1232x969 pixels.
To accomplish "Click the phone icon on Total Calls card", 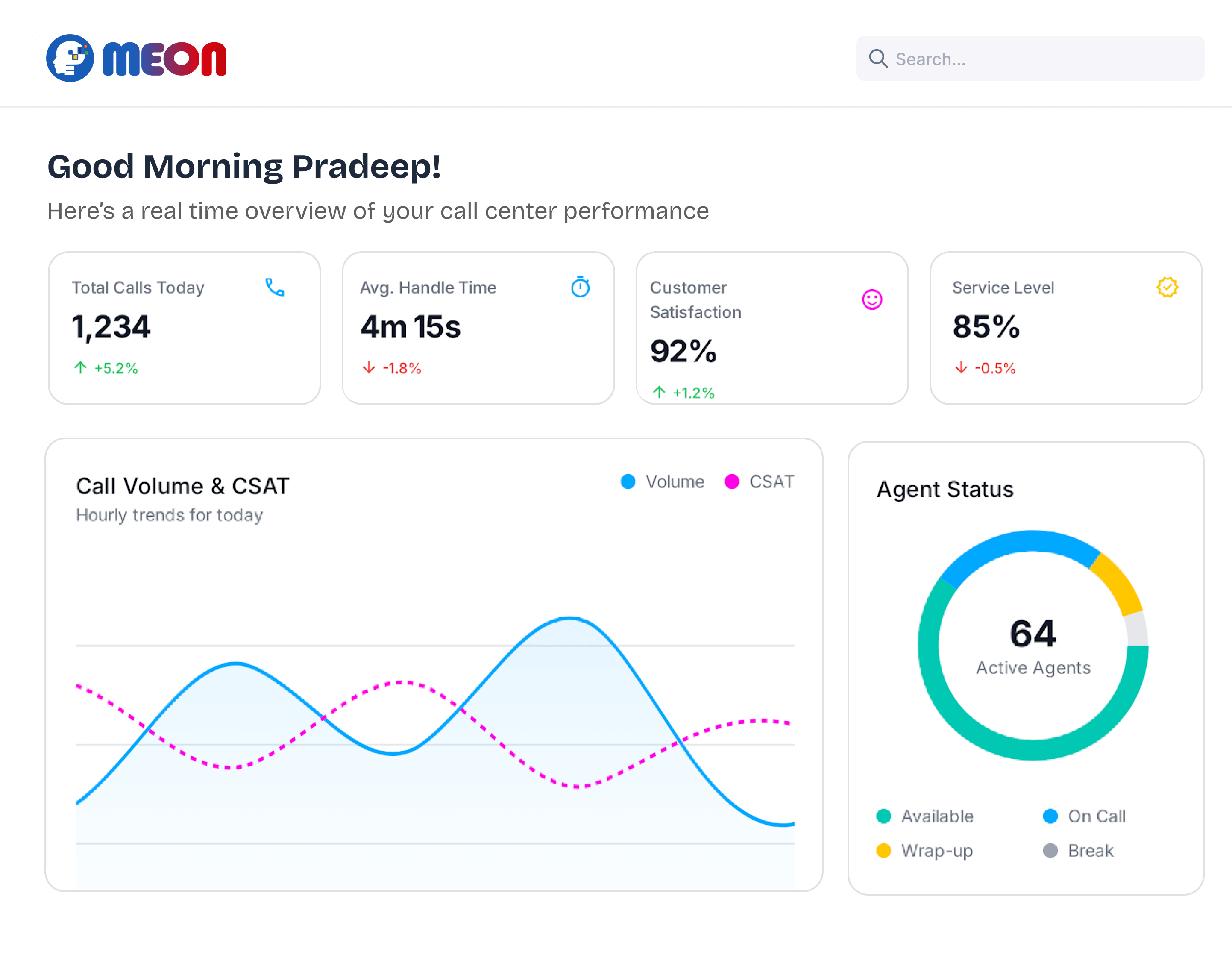I will (275, 287).
